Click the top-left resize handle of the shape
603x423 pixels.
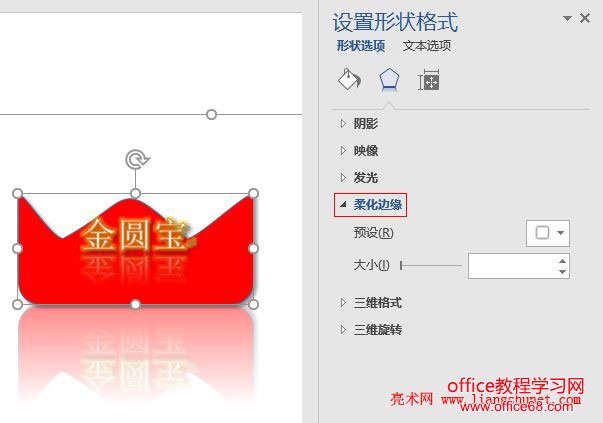(18, 193)
